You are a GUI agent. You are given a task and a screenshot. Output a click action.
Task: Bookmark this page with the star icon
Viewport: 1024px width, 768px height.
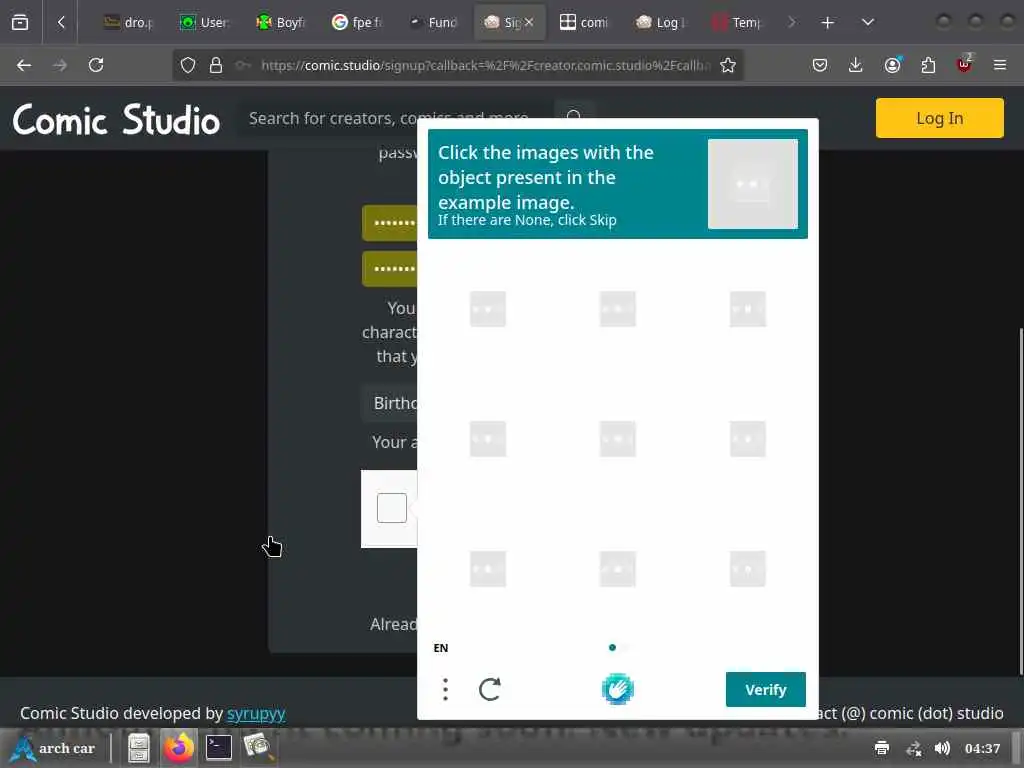click(x=728, y=65)
